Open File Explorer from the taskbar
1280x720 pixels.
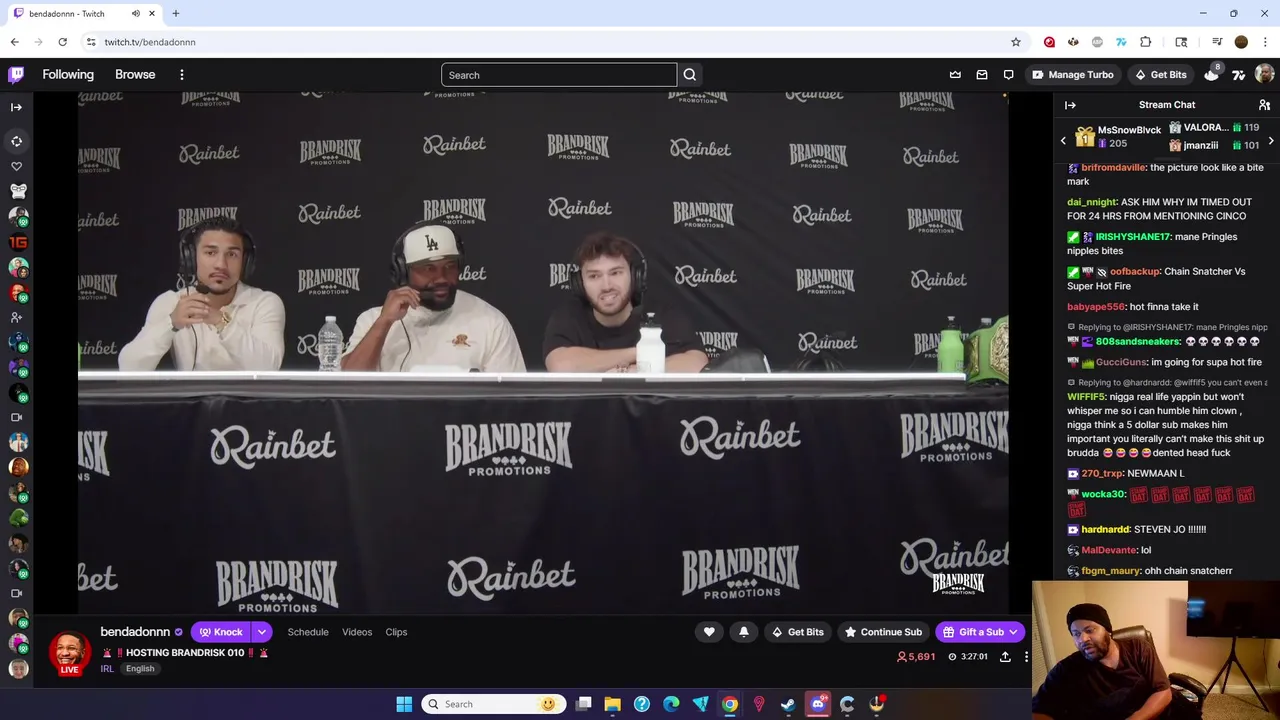(612, 704)
